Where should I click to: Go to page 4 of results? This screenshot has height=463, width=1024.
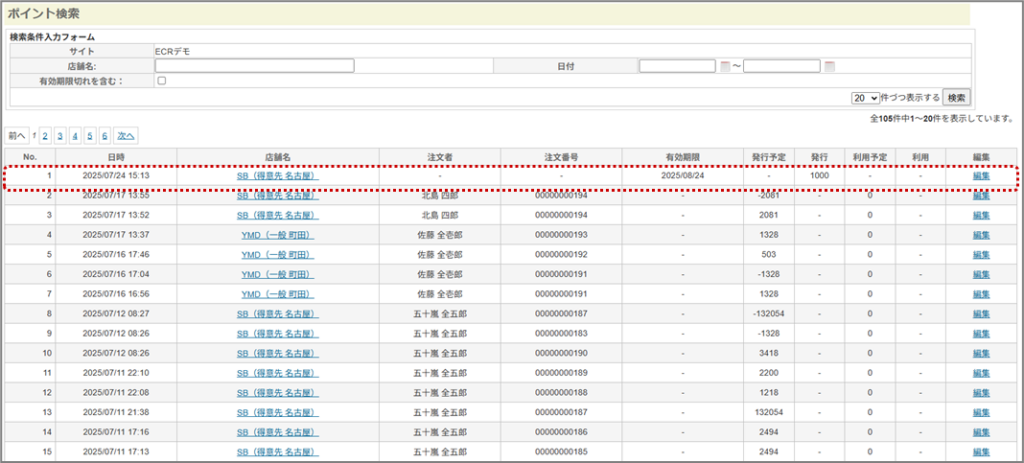point(75,135)
